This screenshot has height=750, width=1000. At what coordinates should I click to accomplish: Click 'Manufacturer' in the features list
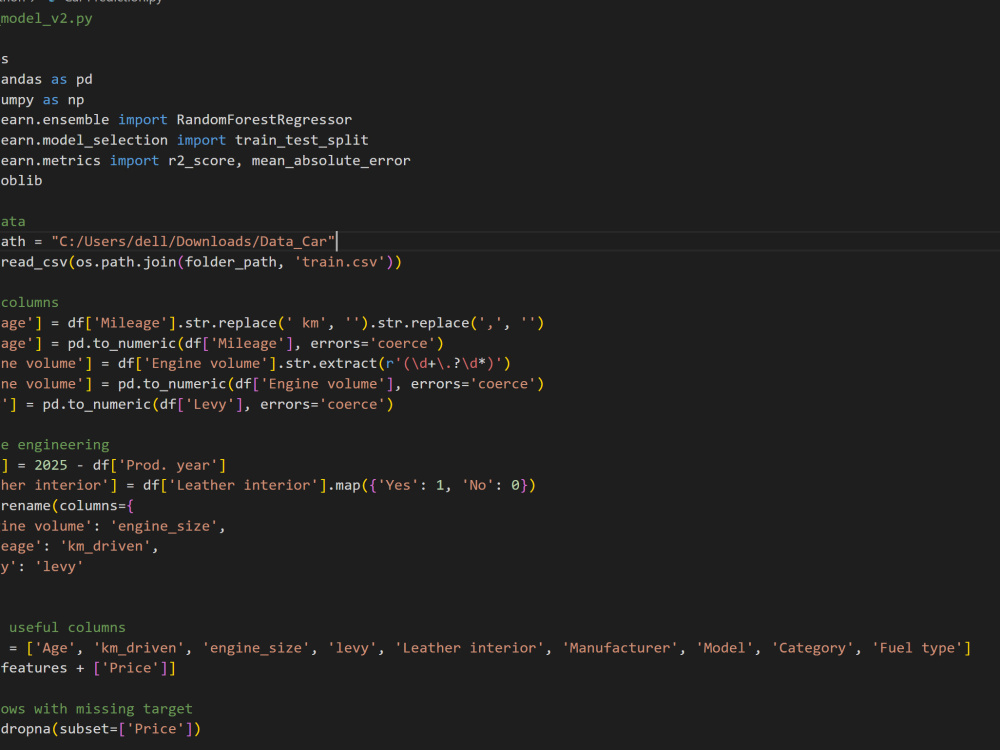(620, 648)
